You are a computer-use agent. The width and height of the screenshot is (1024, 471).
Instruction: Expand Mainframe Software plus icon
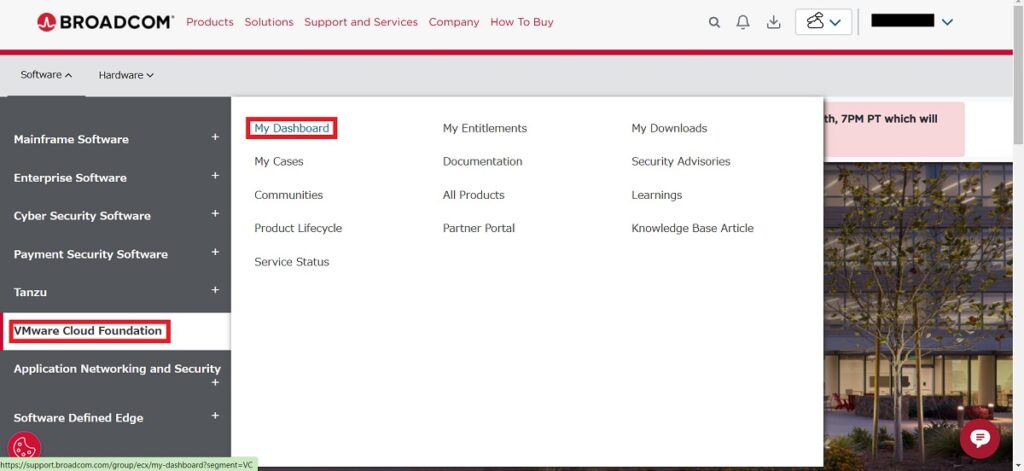point(215,137)
